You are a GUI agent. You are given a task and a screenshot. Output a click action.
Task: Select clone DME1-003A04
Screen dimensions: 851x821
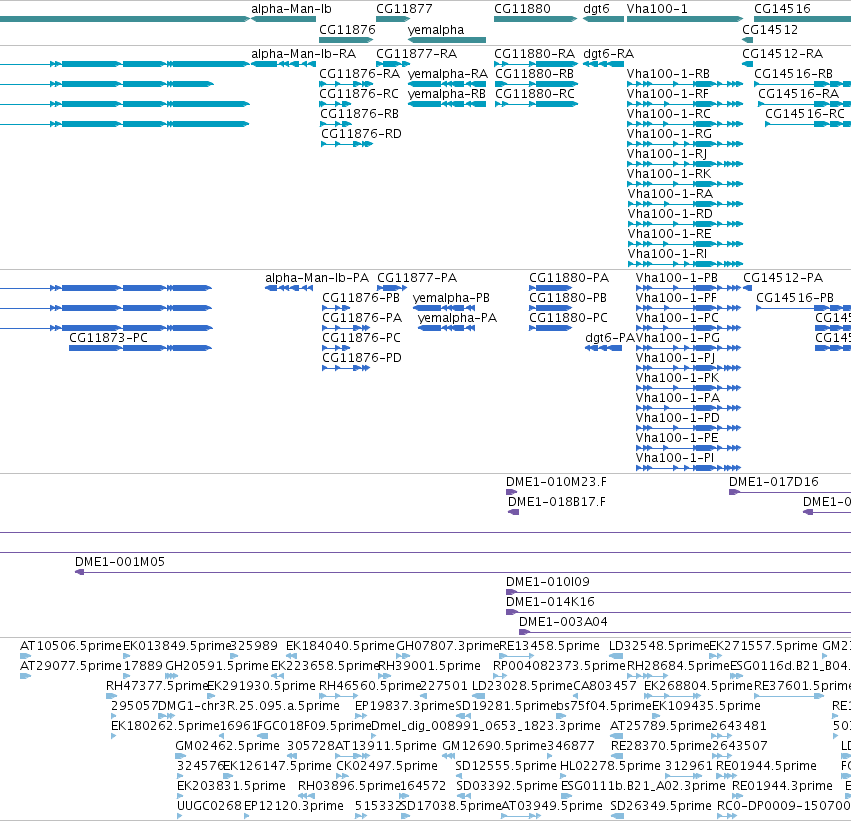coord(563,622)
